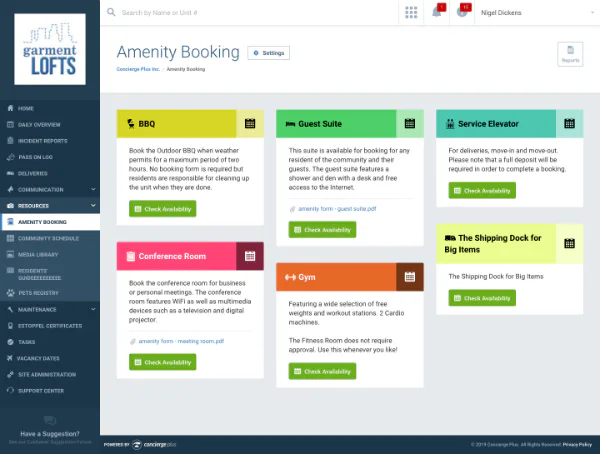Click the red-badged icon beside the bell

click(462, 12)
